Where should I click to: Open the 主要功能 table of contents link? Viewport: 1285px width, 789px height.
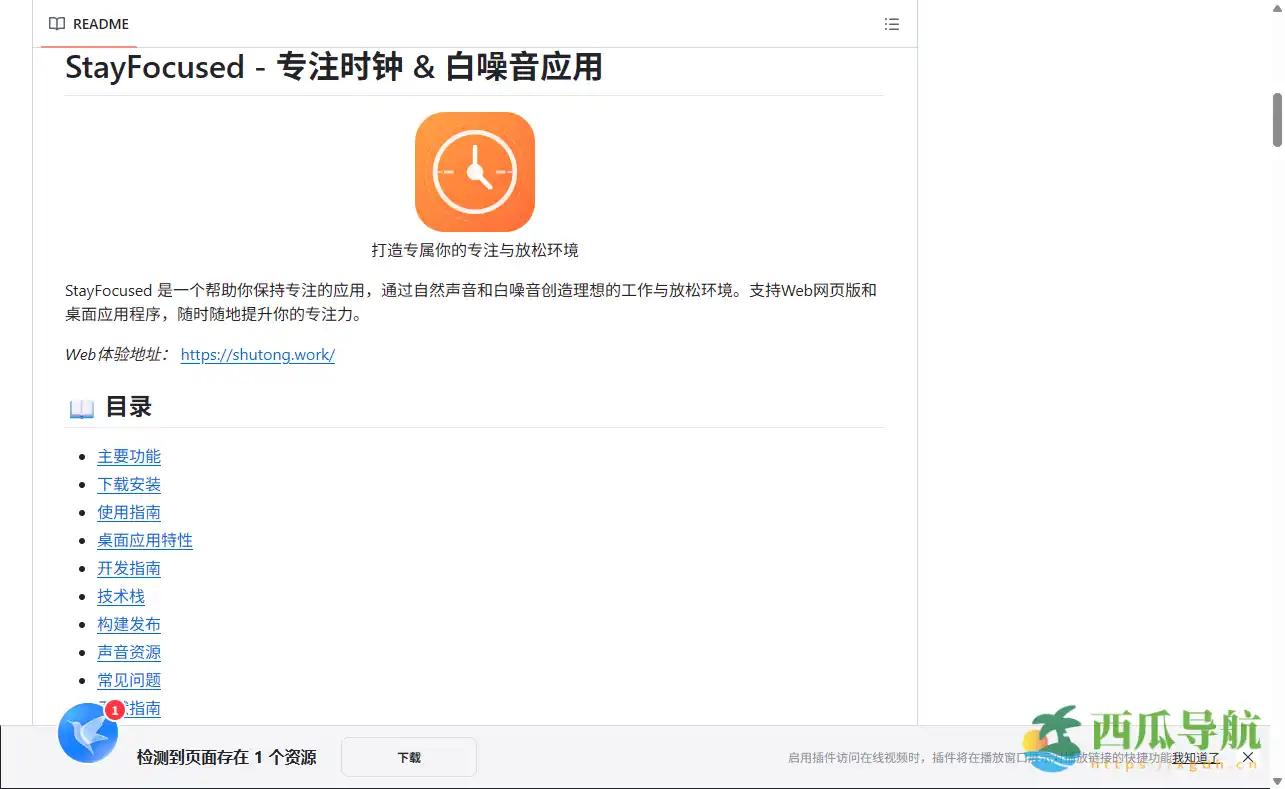point(129,456)
